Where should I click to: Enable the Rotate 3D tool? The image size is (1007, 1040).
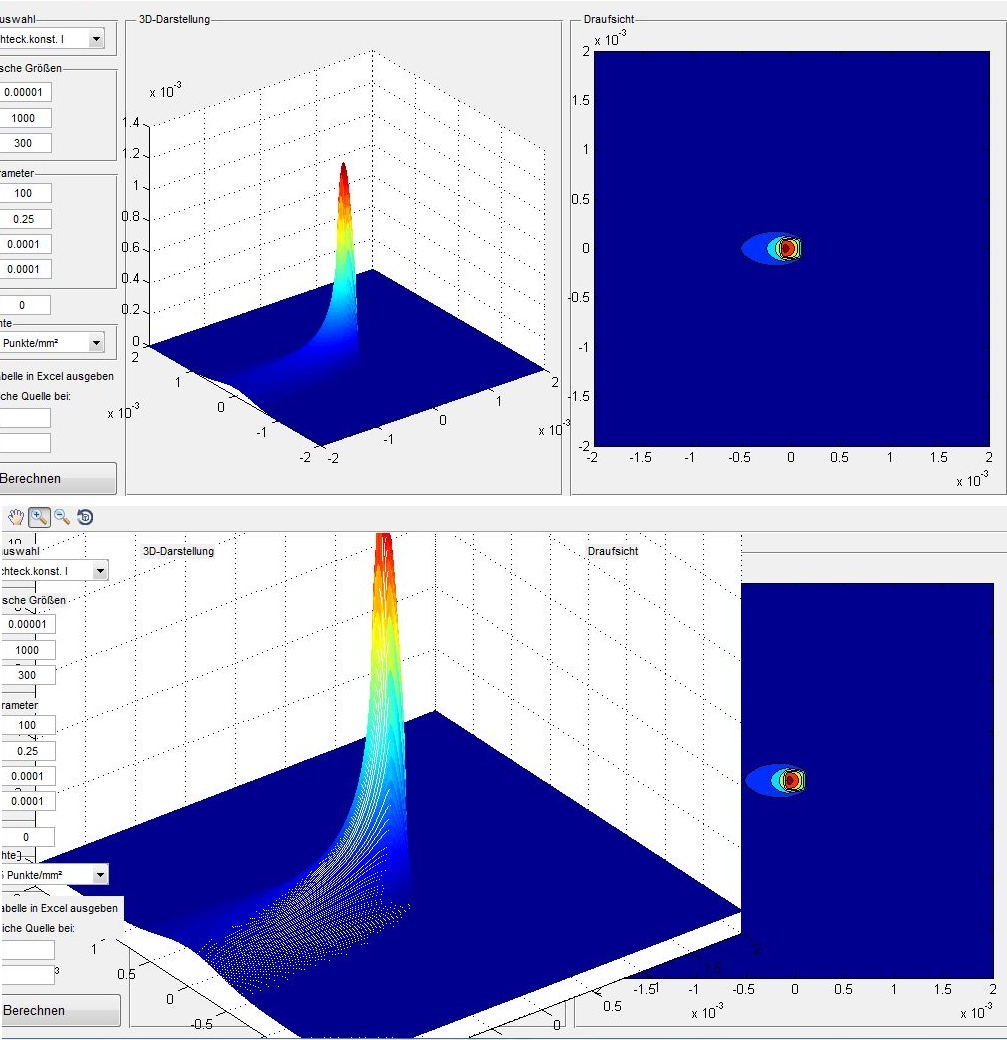[x=86, y=517]
